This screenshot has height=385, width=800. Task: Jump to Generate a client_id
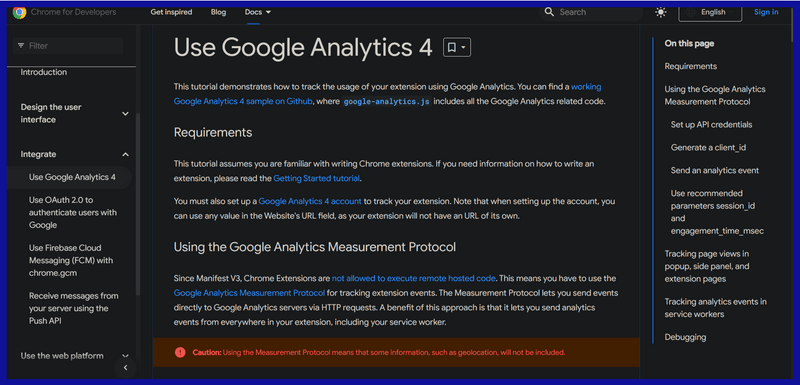(x=709, y=147)
